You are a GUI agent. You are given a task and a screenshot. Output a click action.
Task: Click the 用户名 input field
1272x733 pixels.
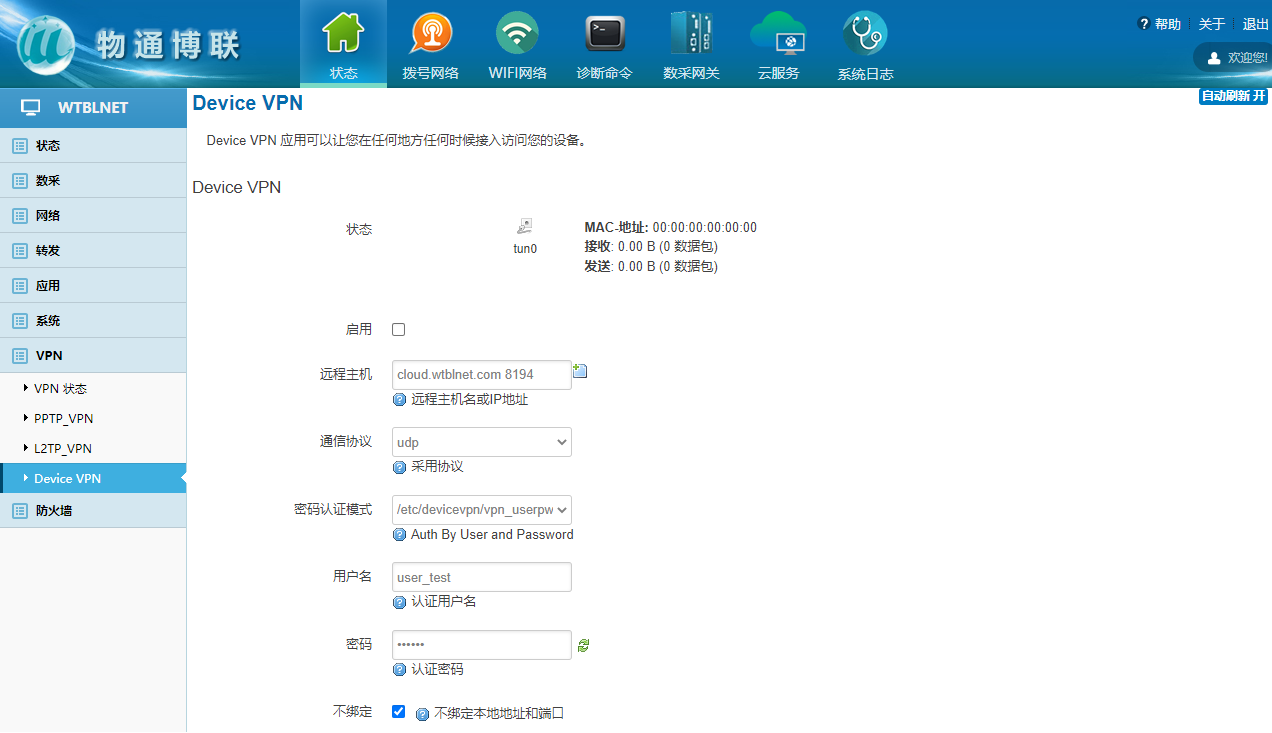coord(482,578)
